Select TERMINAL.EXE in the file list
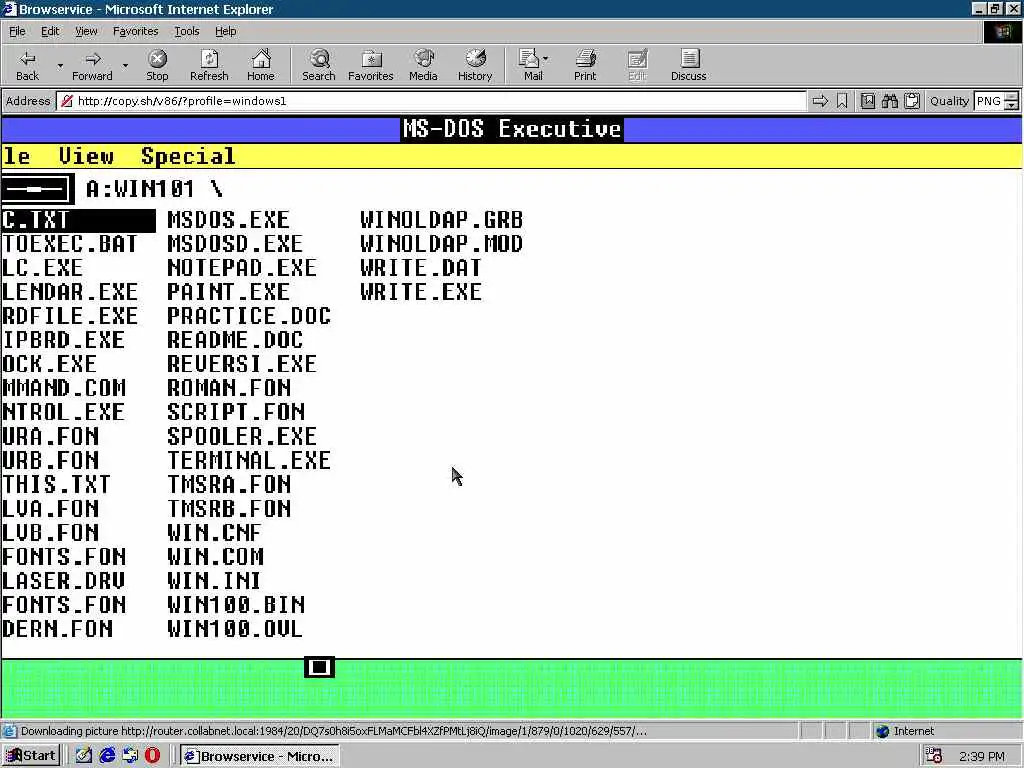The height and width of the screenshot is (768, 1024). [x=249, y=460]
